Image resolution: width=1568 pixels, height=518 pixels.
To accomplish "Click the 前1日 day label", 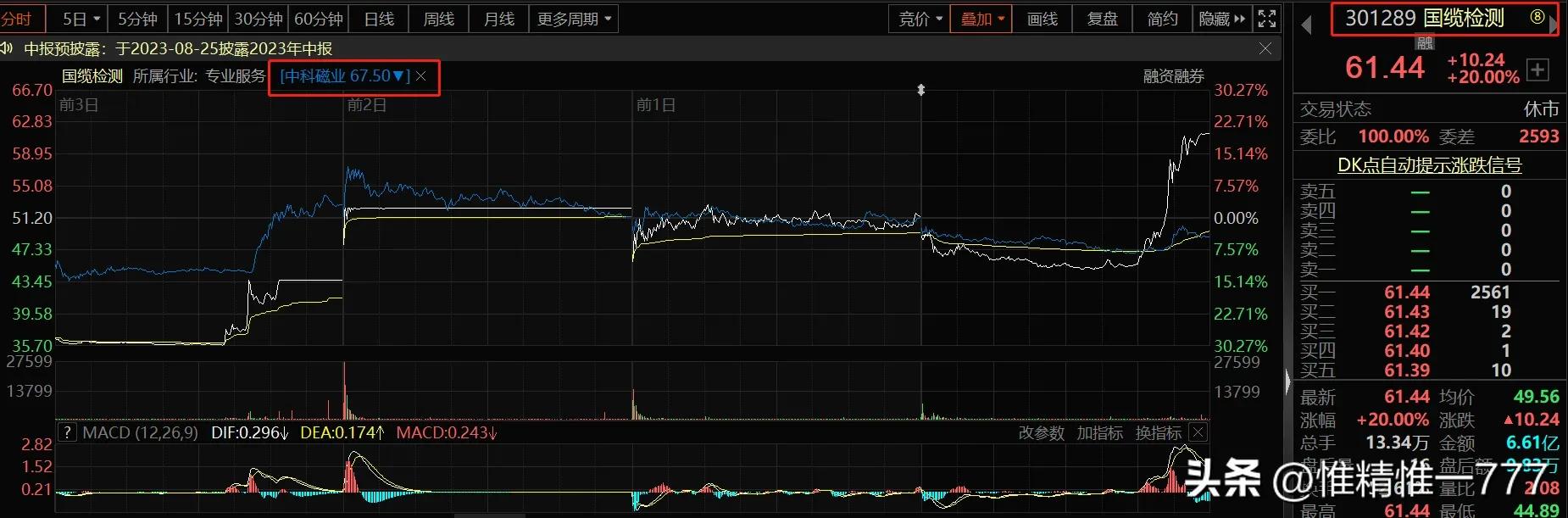I will point(656,105).
